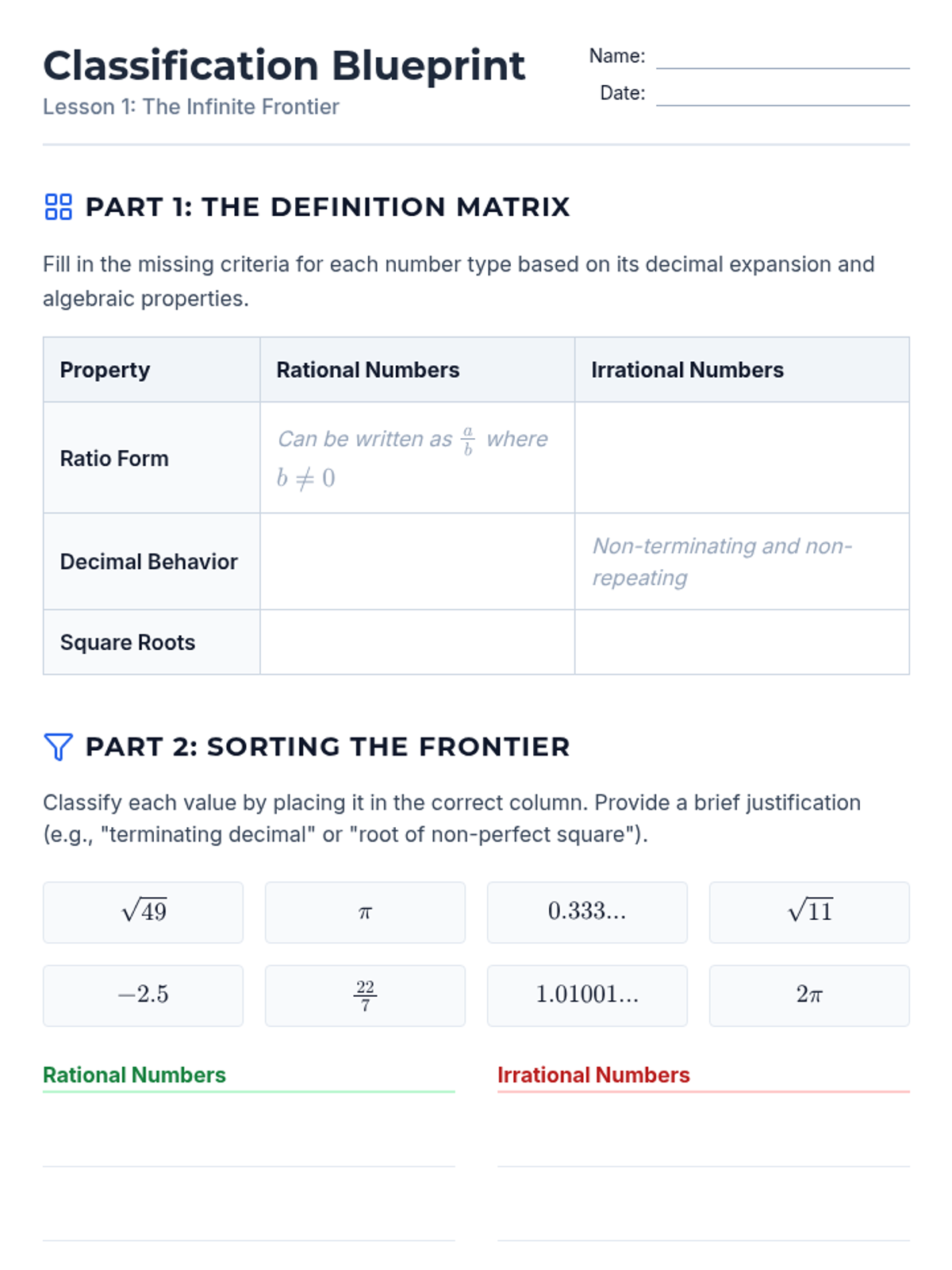
Task: Select the 2π value card
Action: click(809, 995)
